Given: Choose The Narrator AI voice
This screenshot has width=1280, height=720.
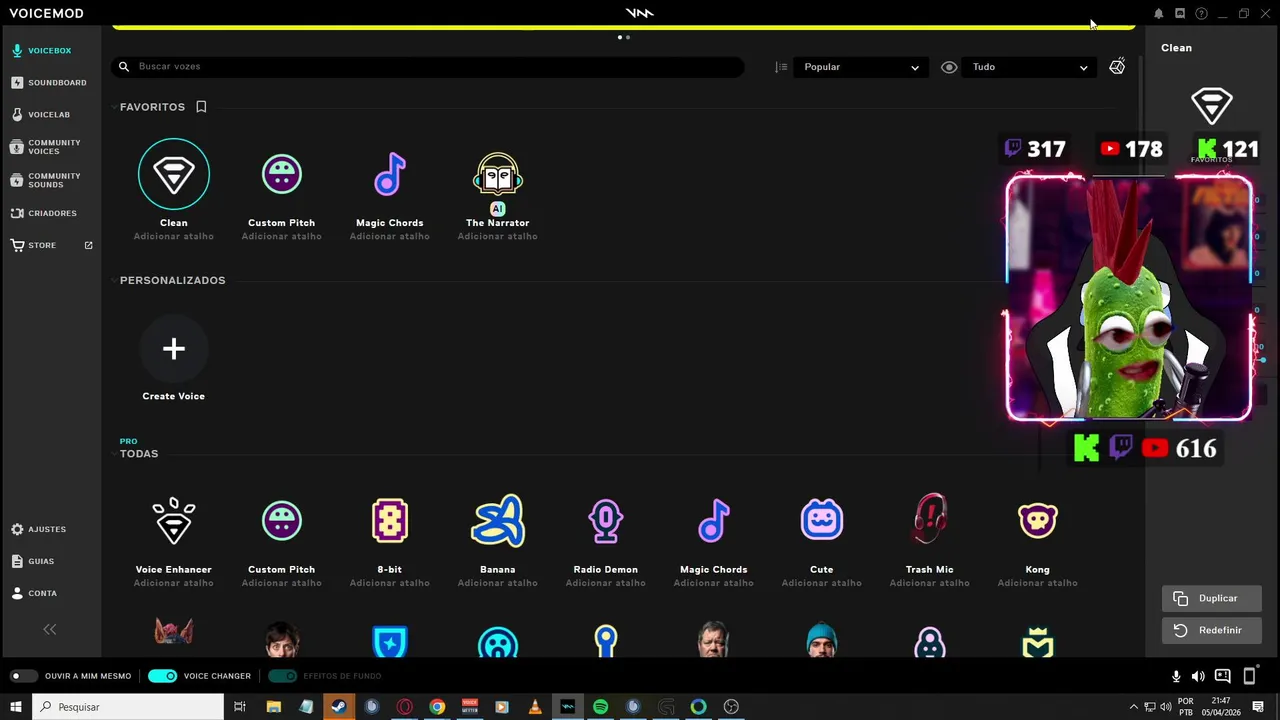Looking at the screenshot, I should tap(498, 175).
